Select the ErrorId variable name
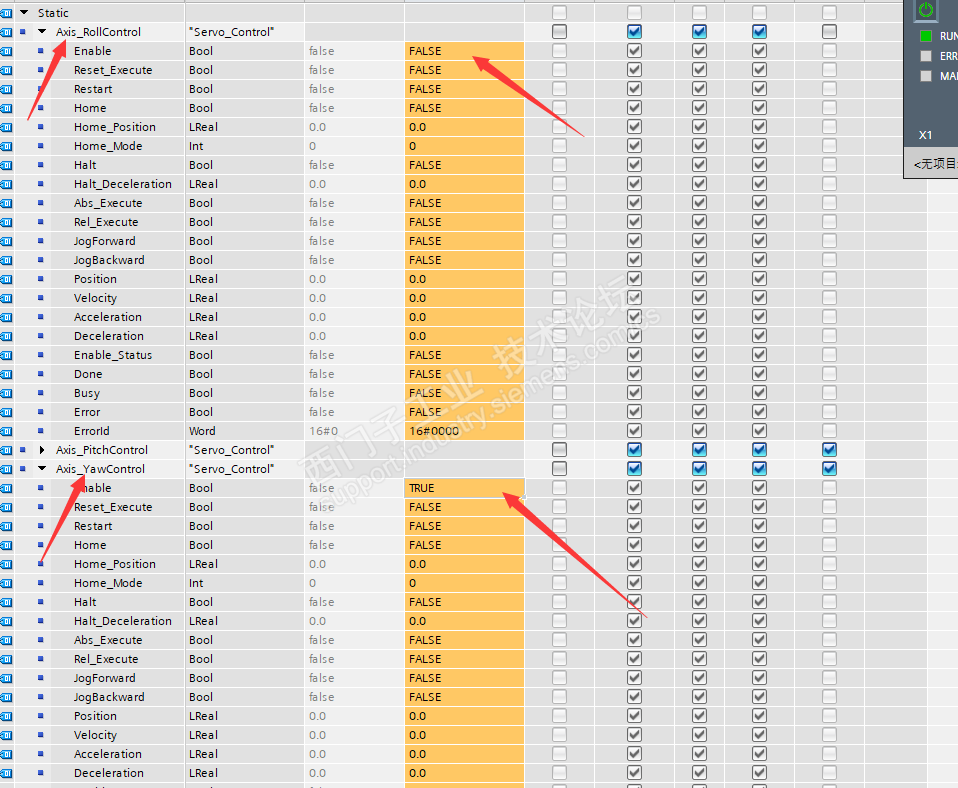Image resolution: width=958 pixels, height=788 pixels. (x=92, y=431)
